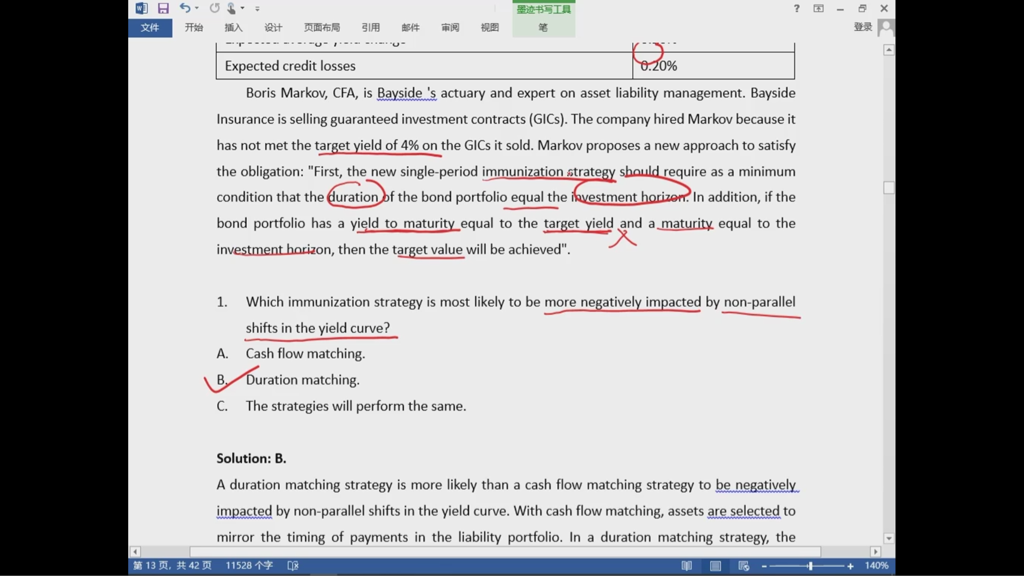Open Word Help question mark icon

tap(796, 8)
